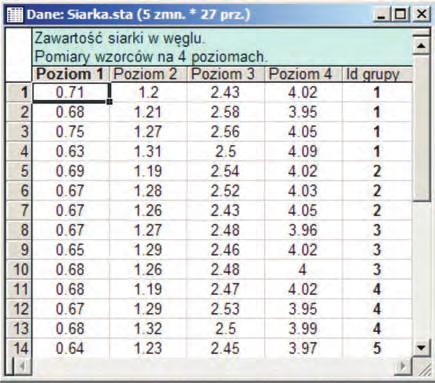Click cell 0.65 in row 9

point(71,250)
